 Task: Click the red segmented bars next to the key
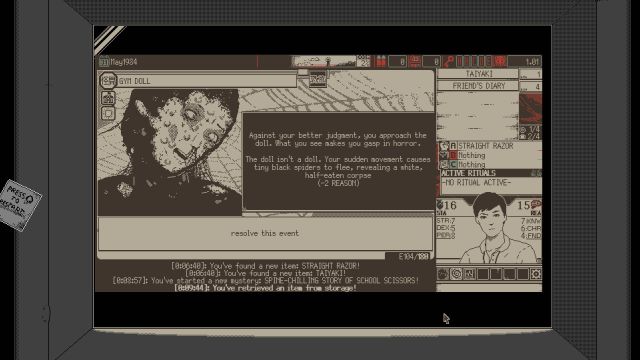click(x=474, y=62)
